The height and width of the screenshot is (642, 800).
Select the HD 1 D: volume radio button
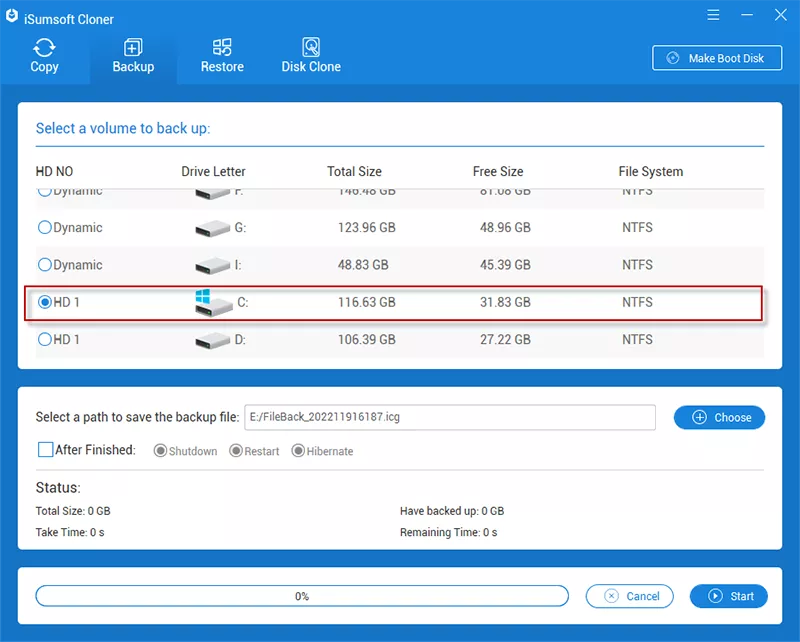(45, 340)
